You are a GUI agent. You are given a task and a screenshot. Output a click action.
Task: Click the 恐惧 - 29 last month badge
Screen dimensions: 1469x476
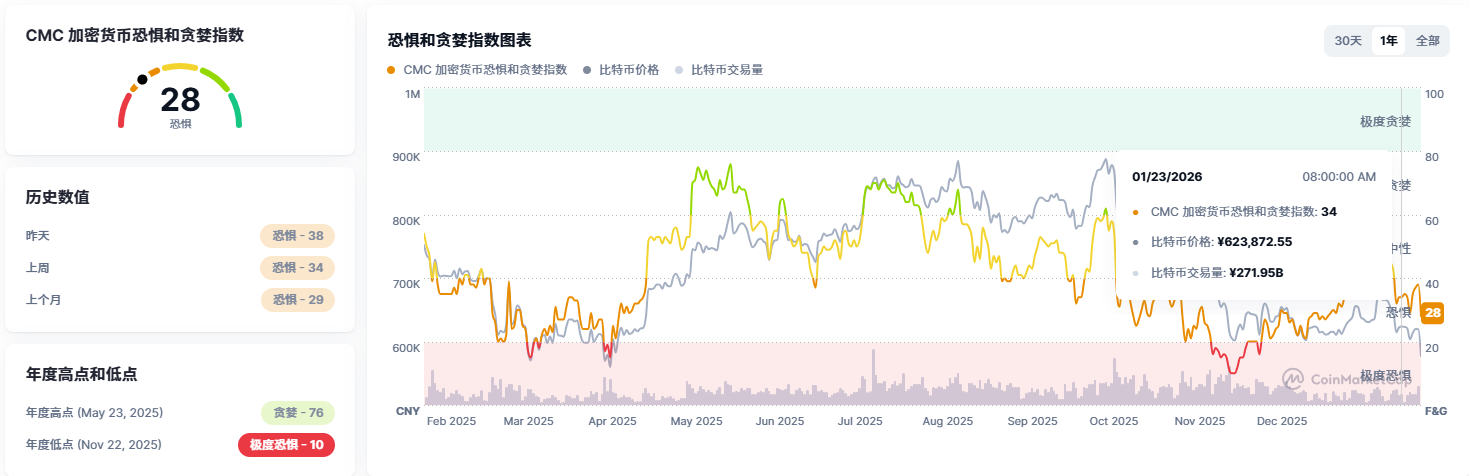pos(297,300)
